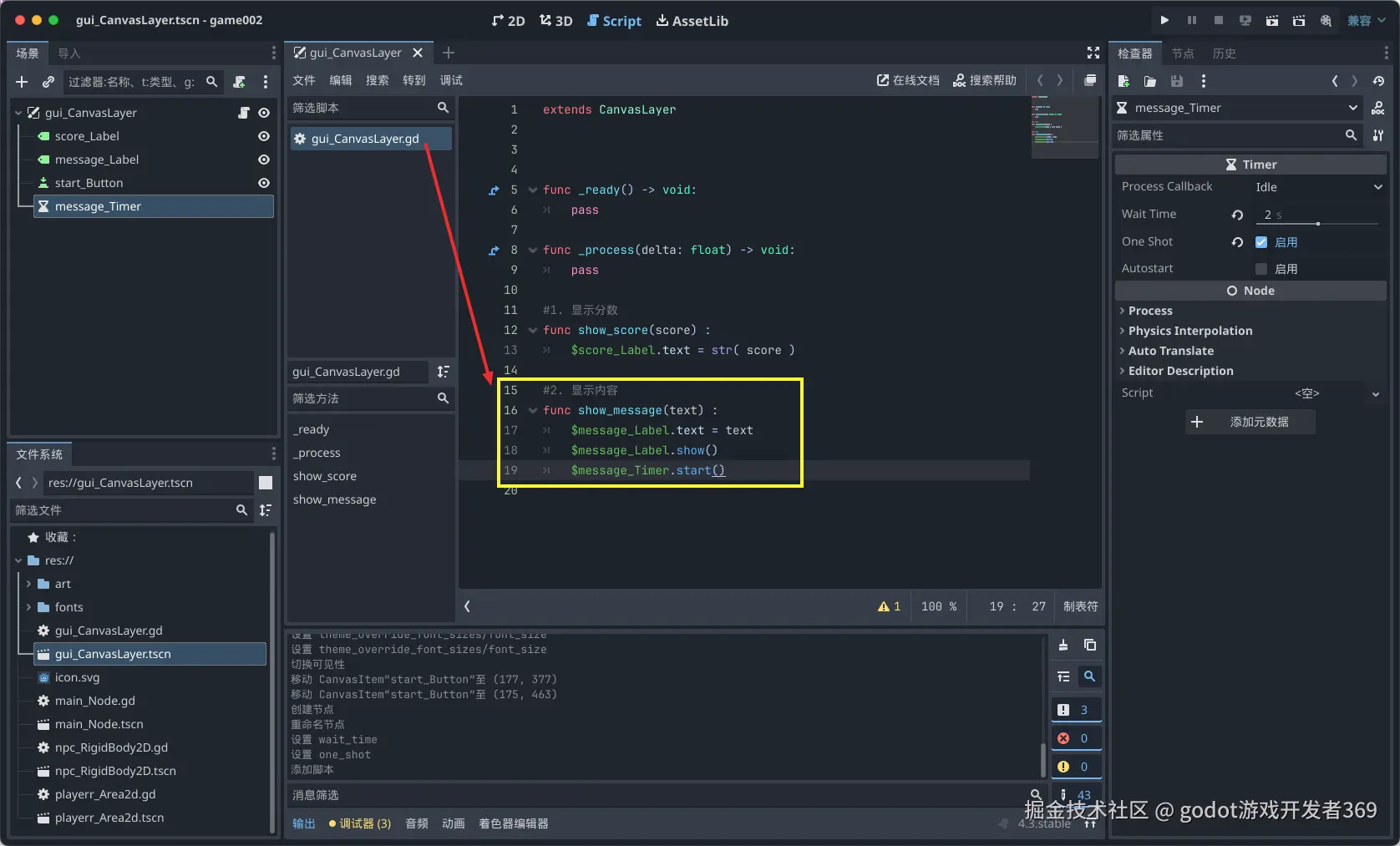The width and height of the screenshot is (1400, 846).
Task: Fold the show_score function
Action: 533,331
